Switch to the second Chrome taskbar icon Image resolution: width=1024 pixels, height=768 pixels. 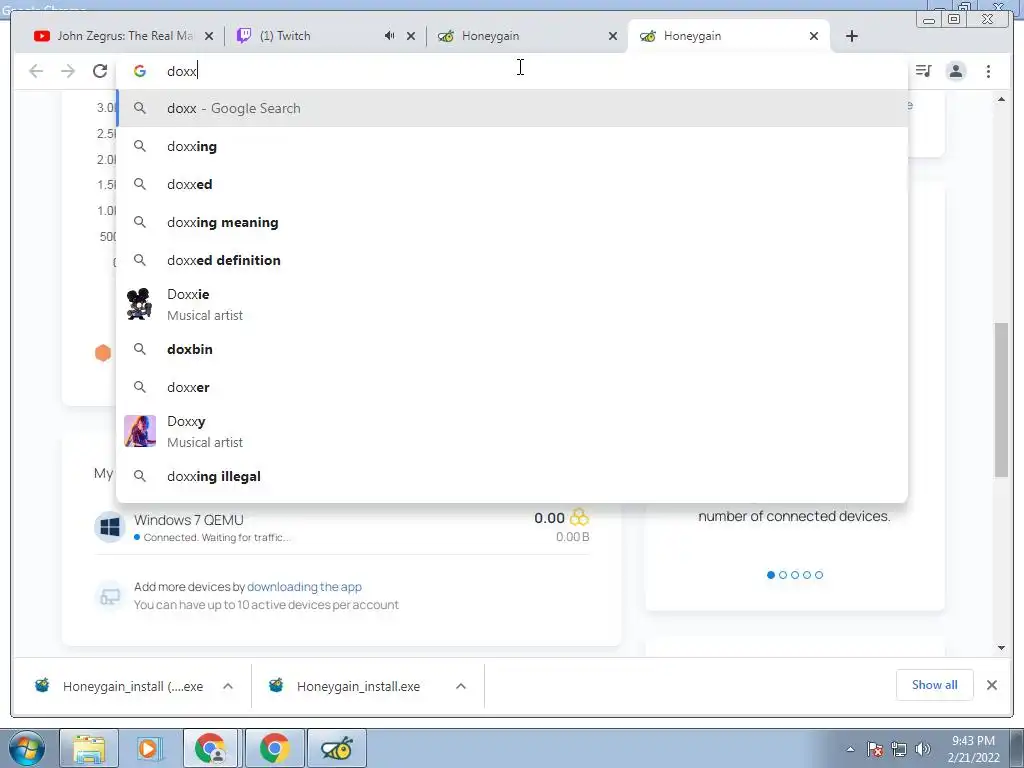[x=274, y=748]
